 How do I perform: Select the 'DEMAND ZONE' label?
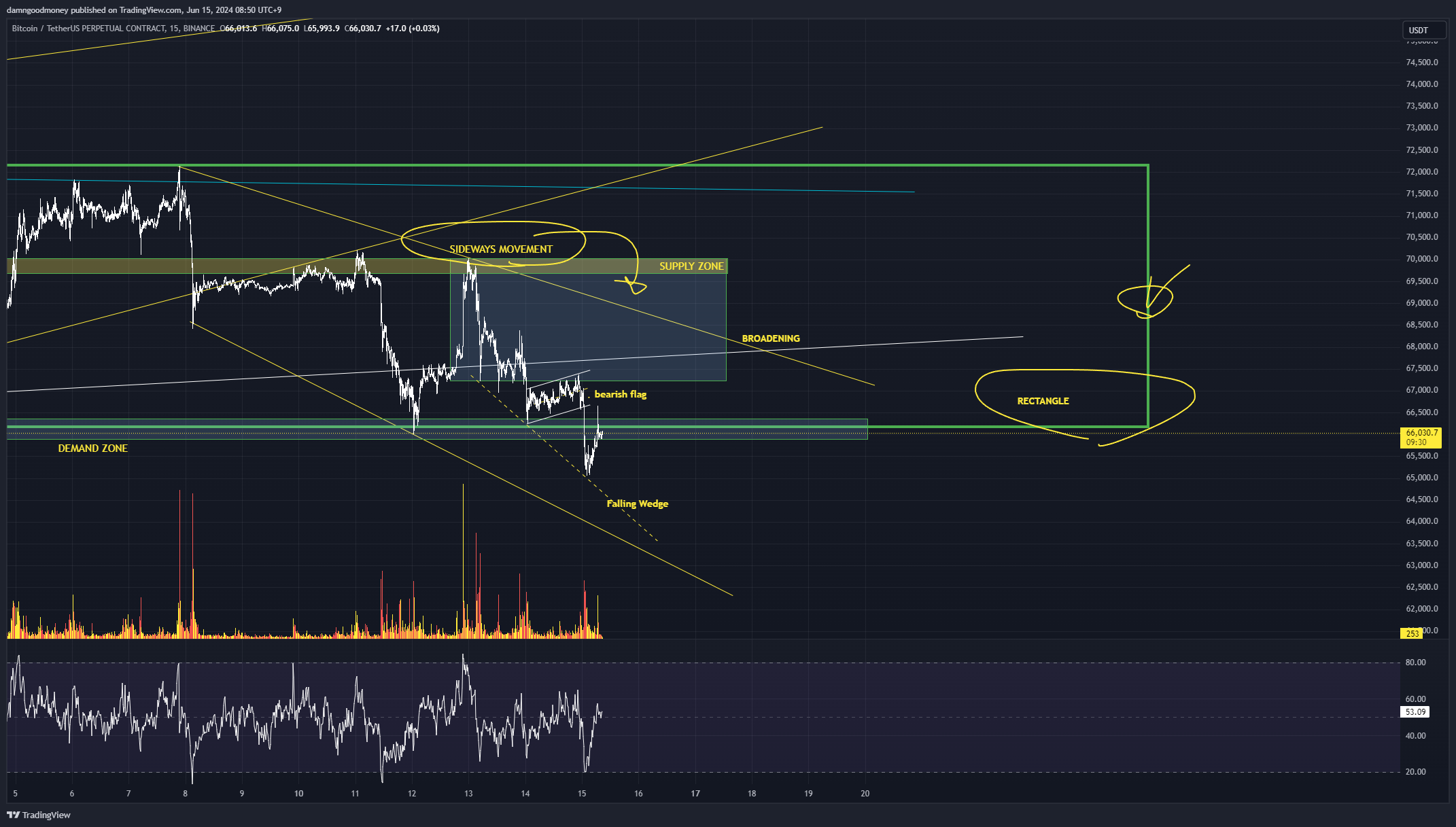coord(93,448)
